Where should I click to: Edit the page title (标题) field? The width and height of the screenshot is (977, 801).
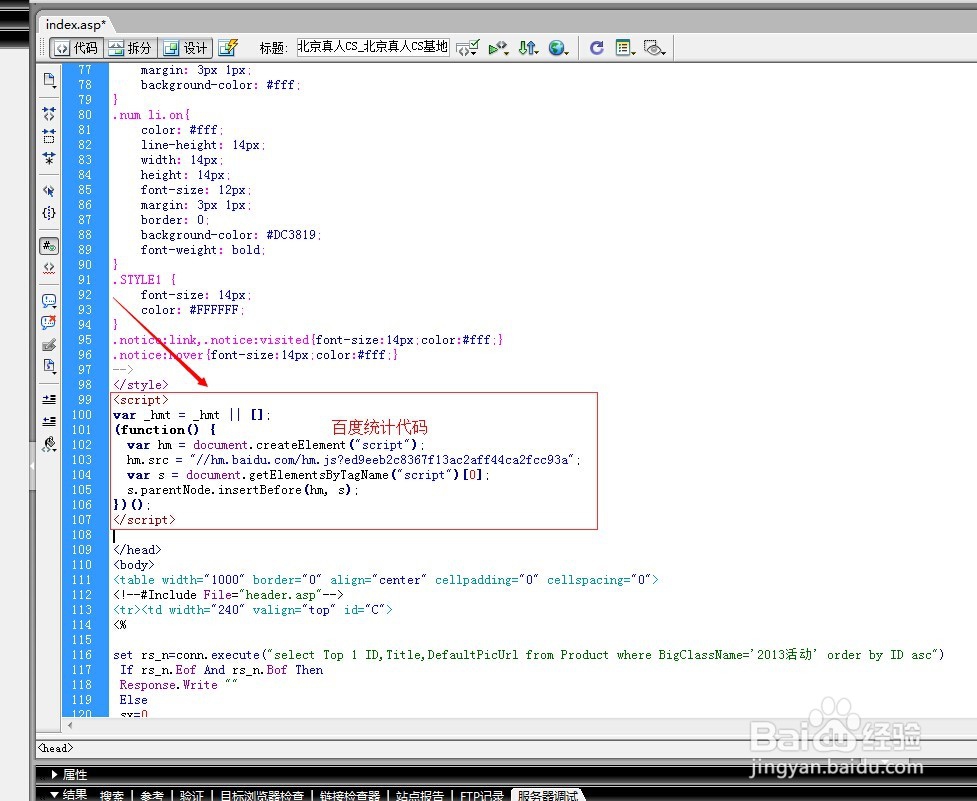click(373, 47)
